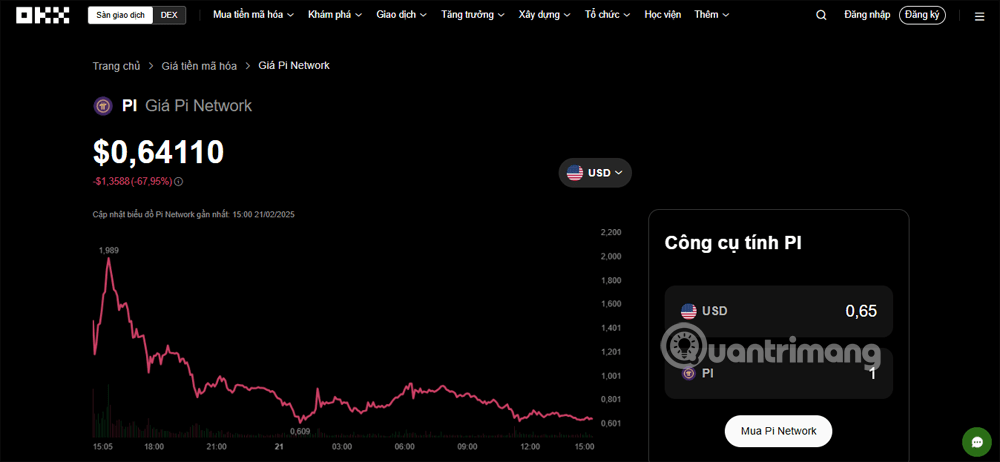Viewport: 1000px width, 462px height.
Task: Click US flag icon in USD calculator row
Action: [x=688, y=311]
